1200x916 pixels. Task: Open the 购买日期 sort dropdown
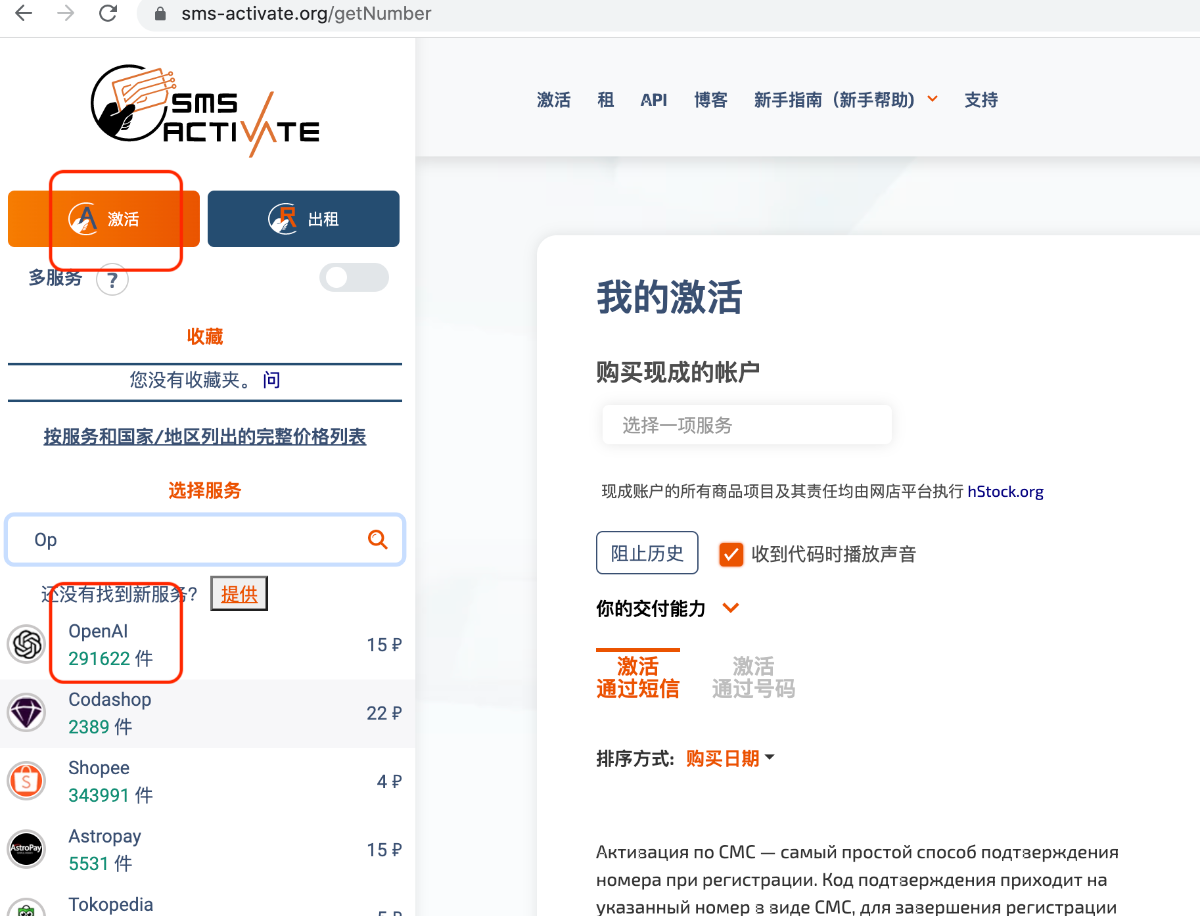point(730,759)
